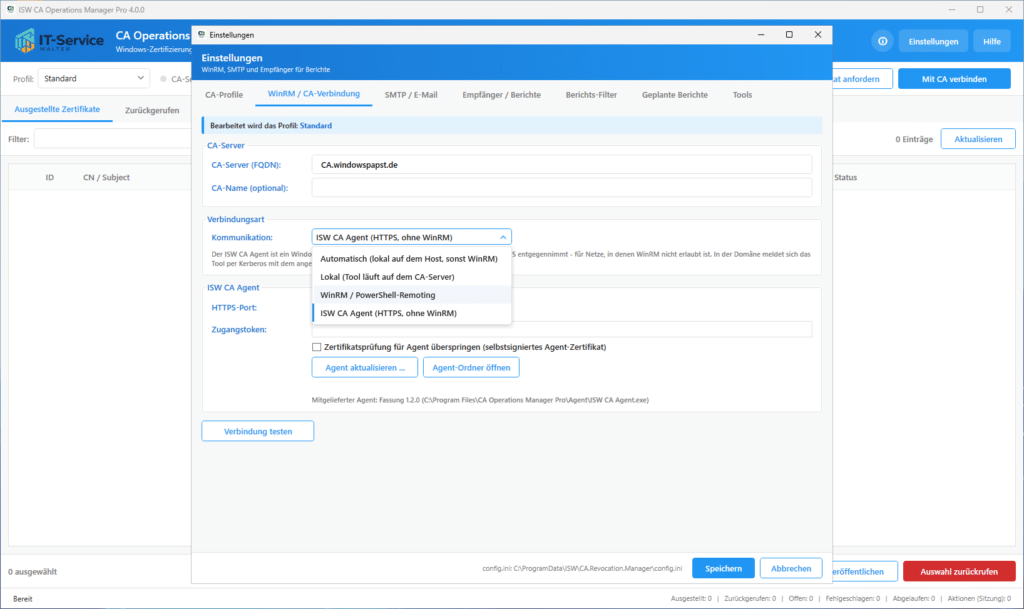
Task: Open Einstellungen button in main window header
Action: pyautogui.click(x=933, y=41)
